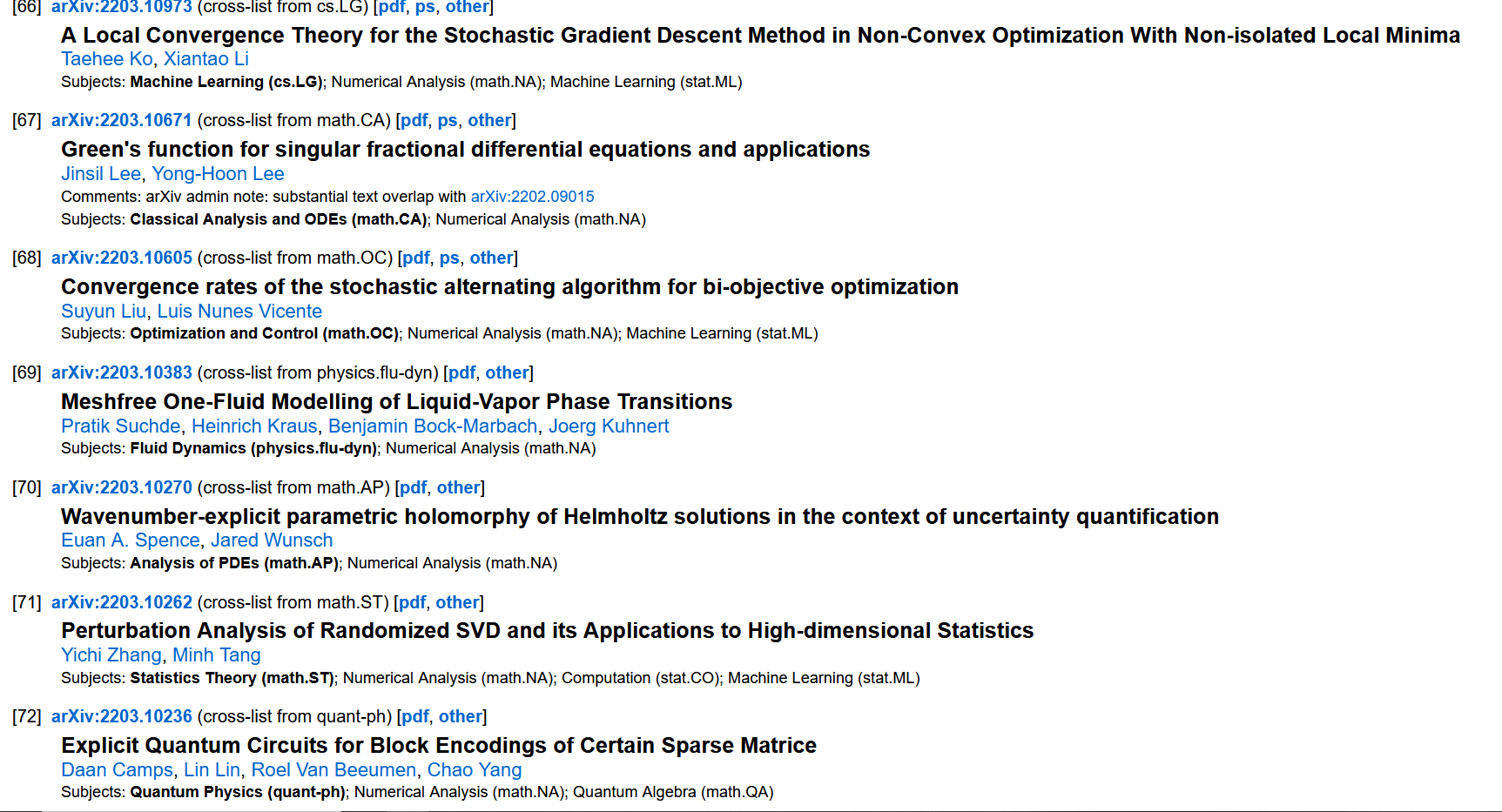Open arXiv:2203.10236 quantum circuits entry
The height and width of the screenshot is (812, 1502).
(x=121, y=716)
